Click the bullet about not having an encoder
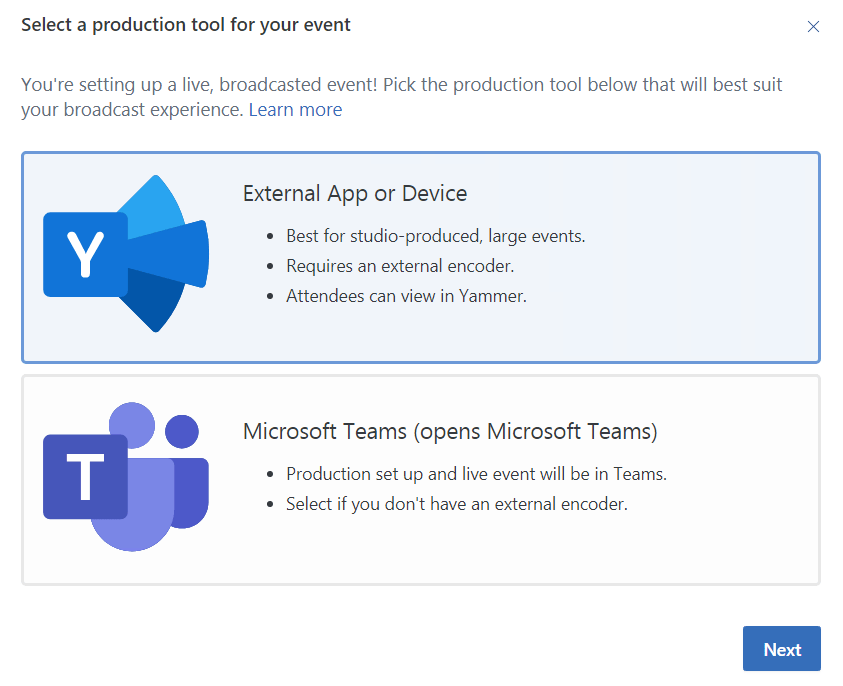This screenshot has height=686, width=843. 452,505
